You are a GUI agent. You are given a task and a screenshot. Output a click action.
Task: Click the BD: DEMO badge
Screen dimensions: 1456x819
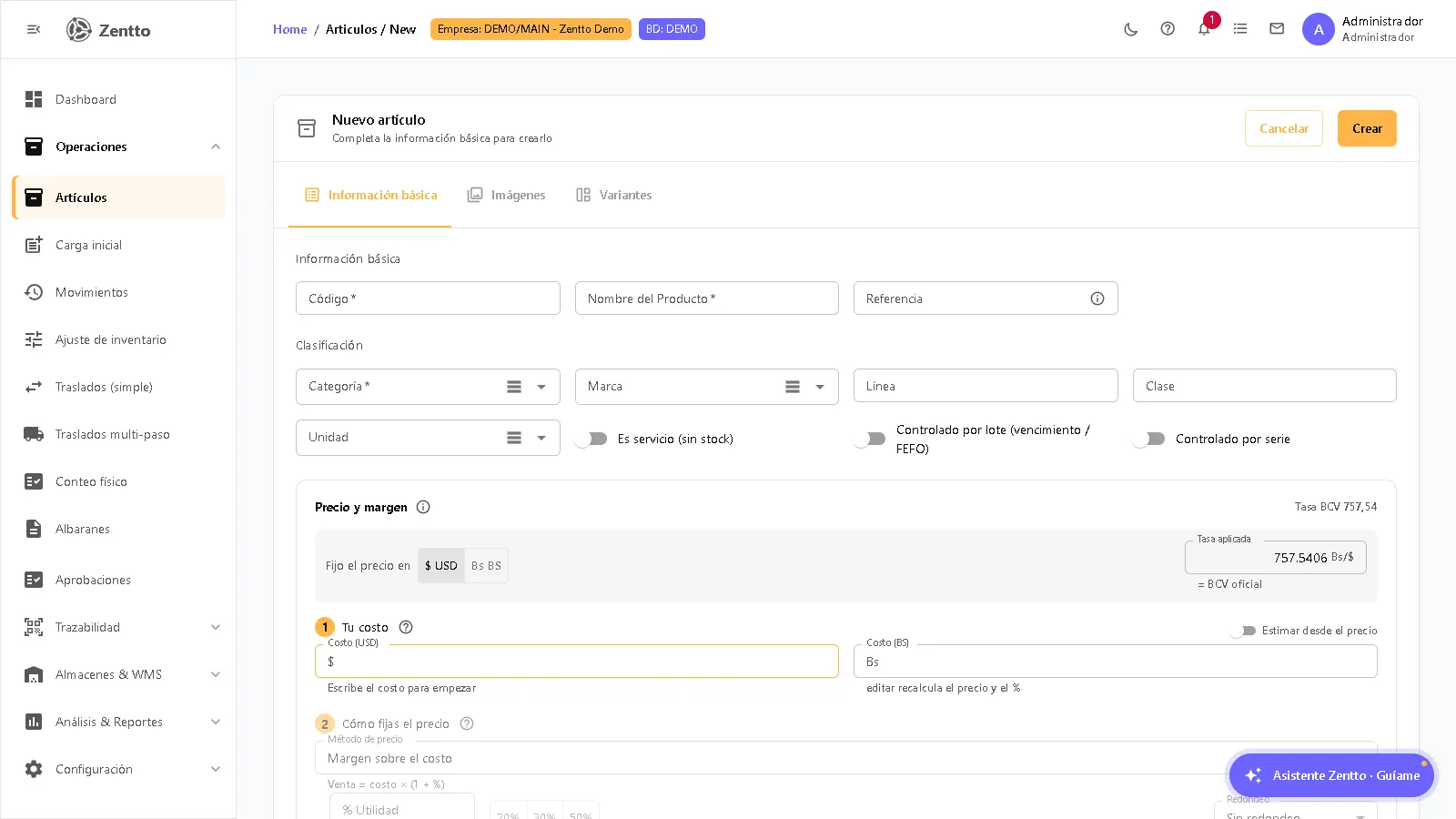tap(672, 29)
